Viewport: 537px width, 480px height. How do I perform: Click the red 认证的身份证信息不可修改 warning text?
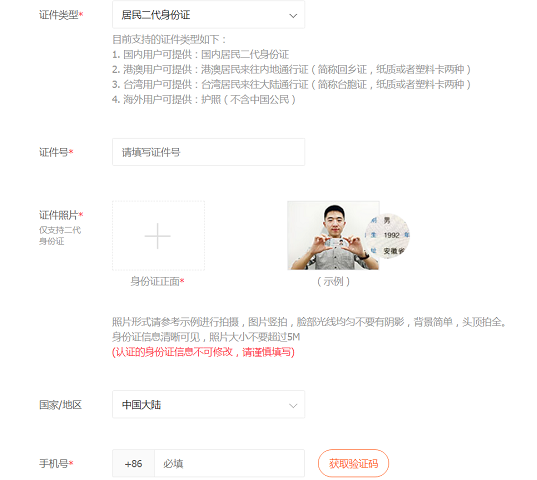coord(203,352)
